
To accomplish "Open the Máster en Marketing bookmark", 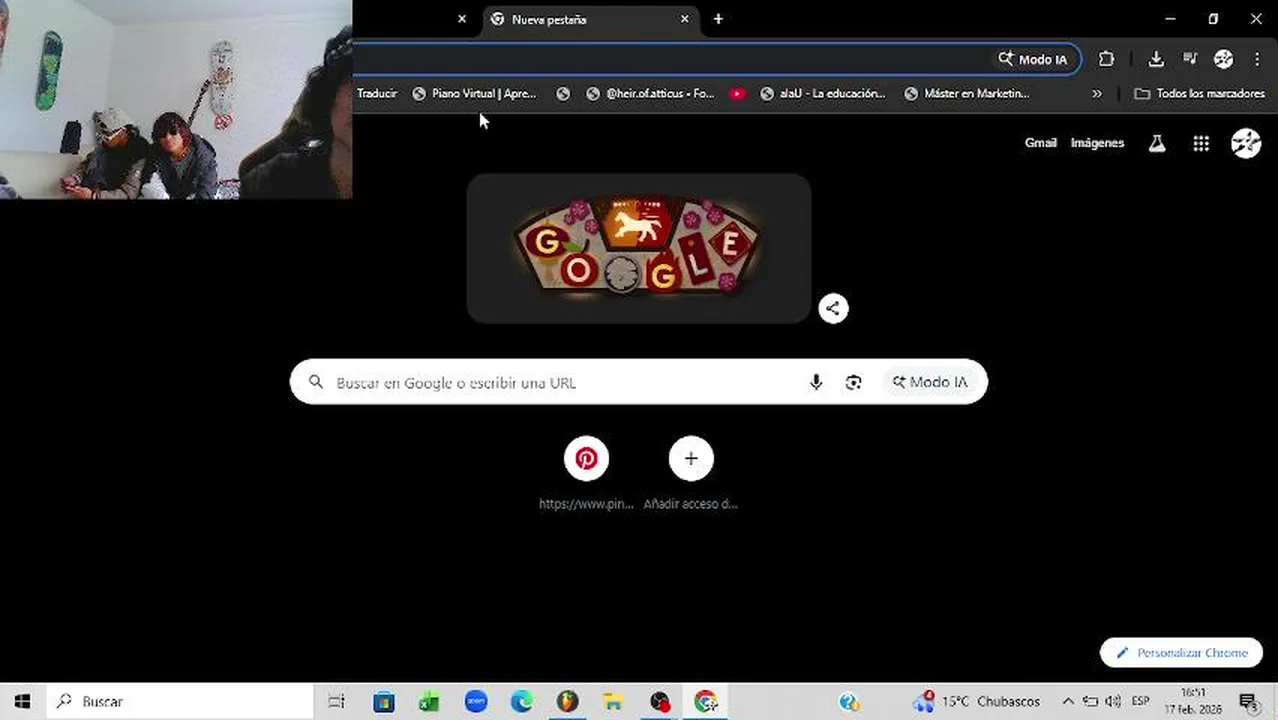I will coord(967,93).
